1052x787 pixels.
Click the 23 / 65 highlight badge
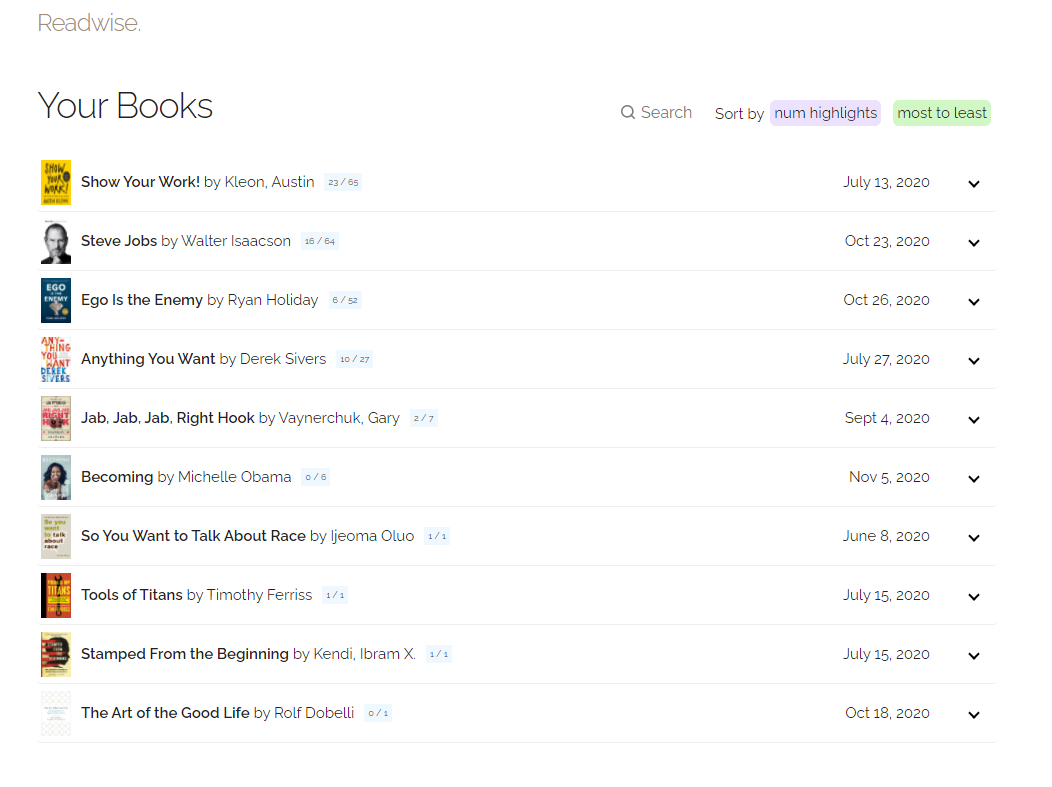343,182
